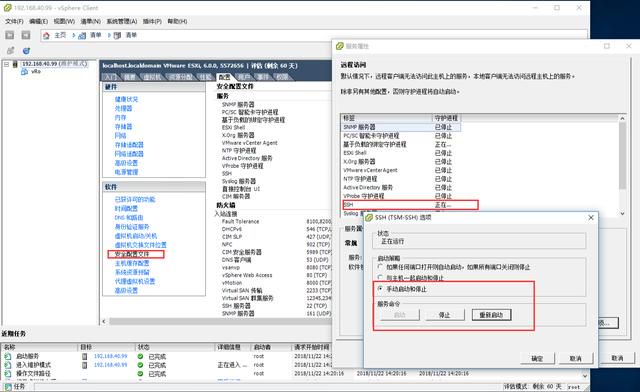Click the task icon for 操作文件路径 row
Viewport: 640px width, 392px height.
[7, 373]
